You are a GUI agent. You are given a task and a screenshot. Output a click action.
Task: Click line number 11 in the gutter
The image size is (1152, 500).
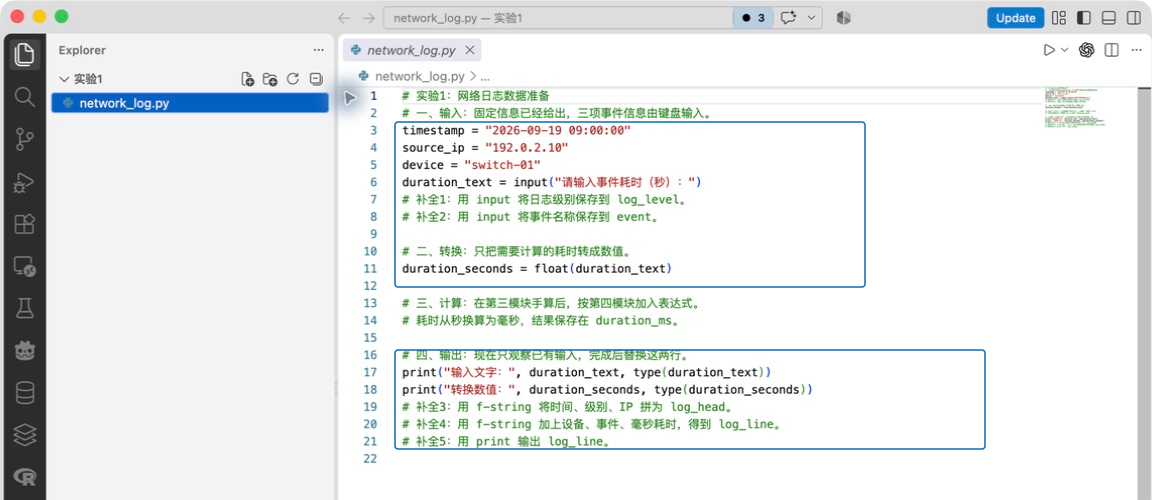371,269
